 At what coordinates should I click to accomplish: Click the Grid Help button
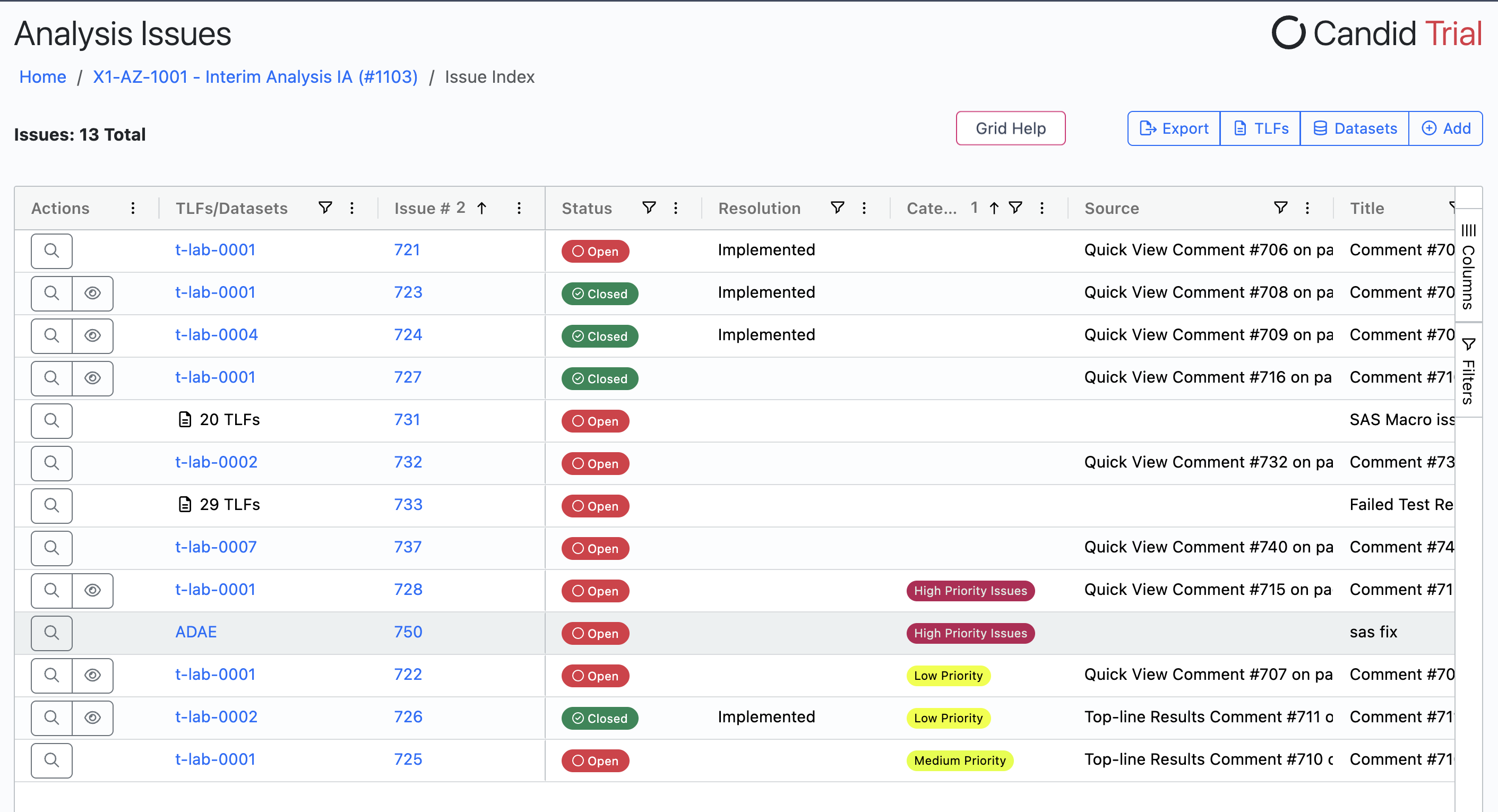pos(1011,128)
